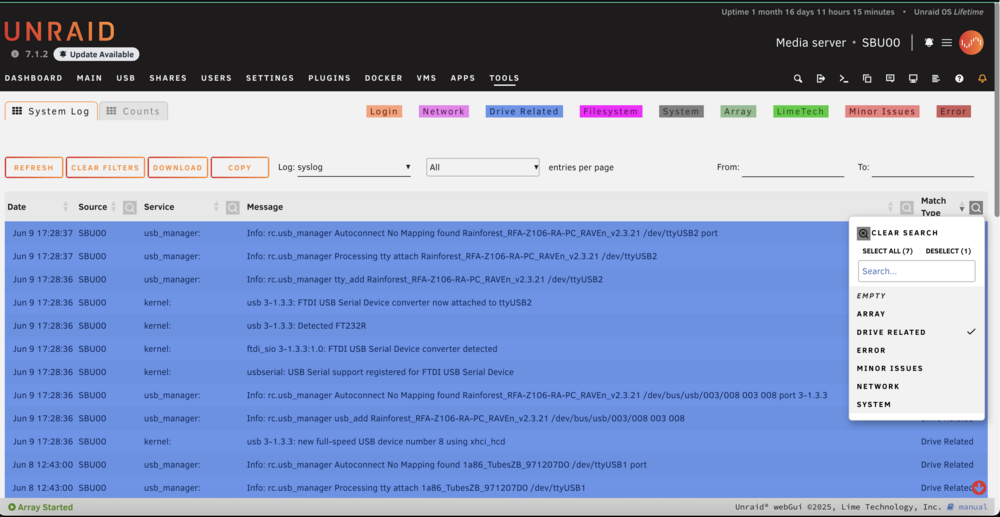
Task: Click the question mark help icon
Action: pyautogui.click(x=959, y=78)
